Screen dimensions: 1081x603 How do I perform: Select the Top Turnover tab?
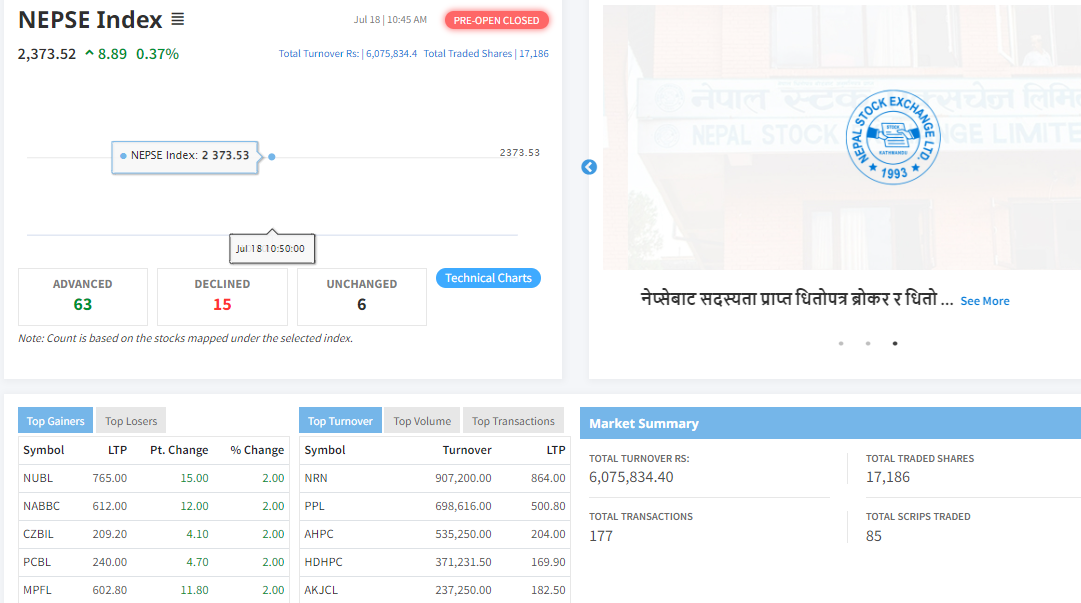[x=340, y=421]
